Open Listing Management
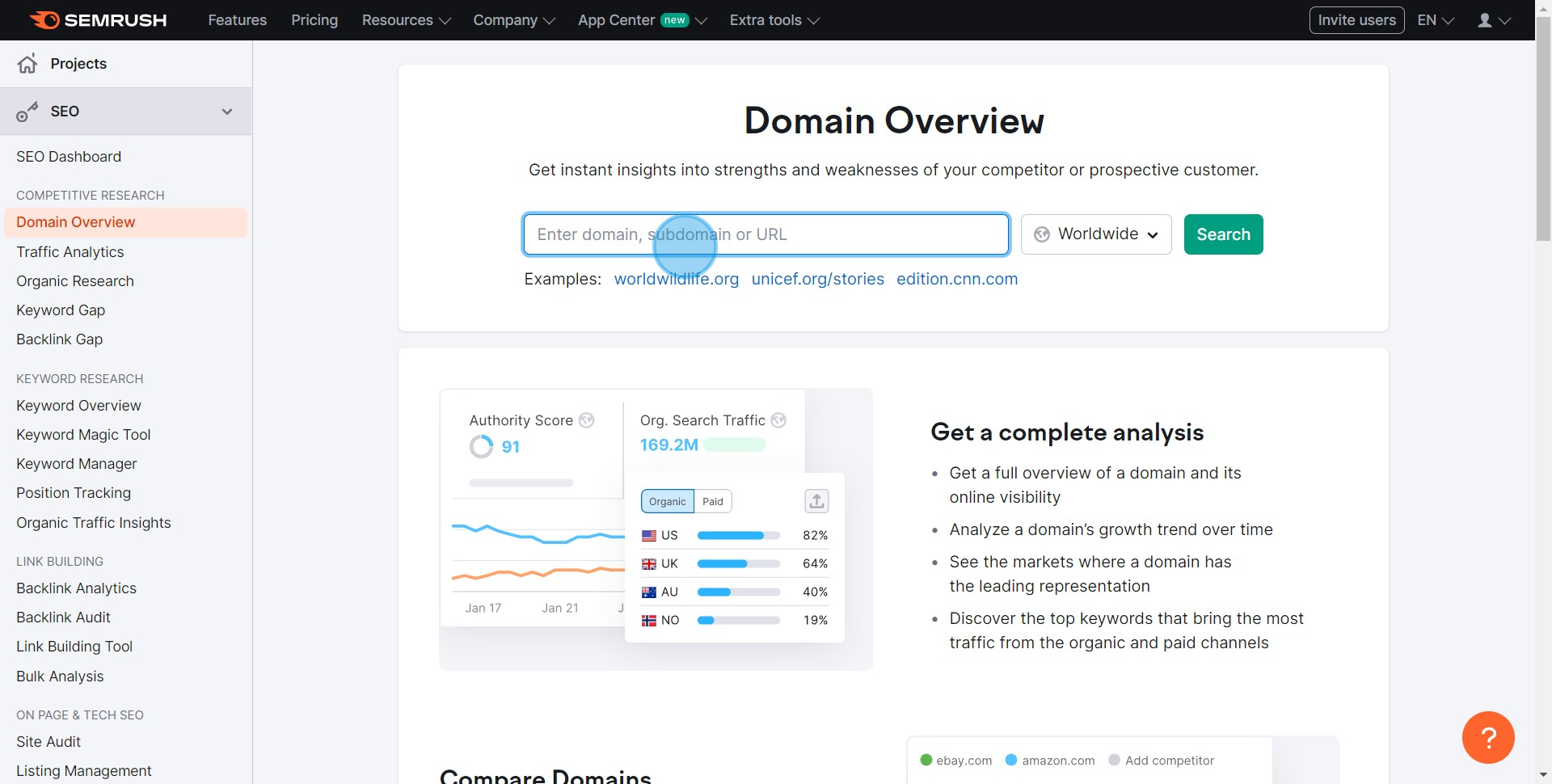The image size is (1552, 784). [84, 771]
